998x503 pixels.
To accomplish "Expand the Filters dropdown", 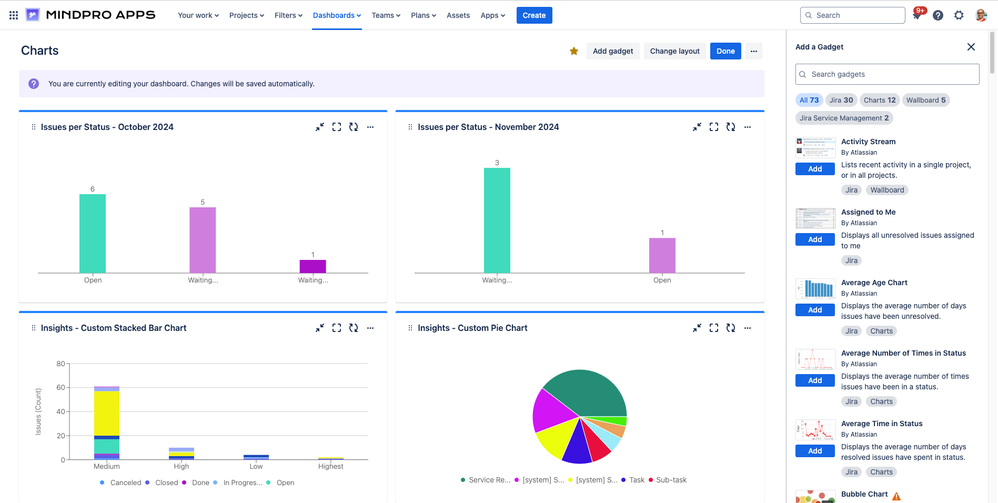I will tap(288, 15).
